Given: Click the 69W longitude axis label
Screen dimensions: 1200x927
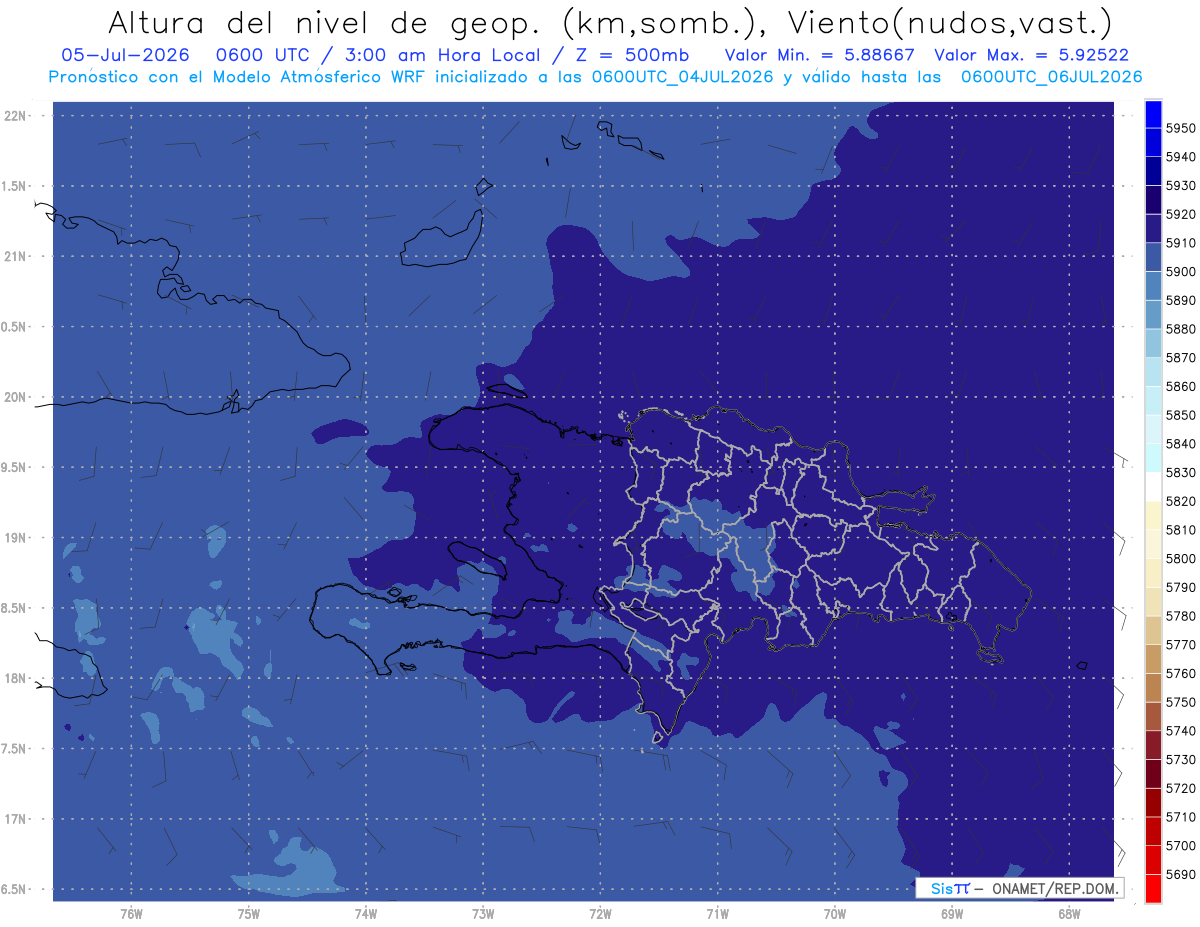Looking at the screenshot, I should click(x=951, y=913).
